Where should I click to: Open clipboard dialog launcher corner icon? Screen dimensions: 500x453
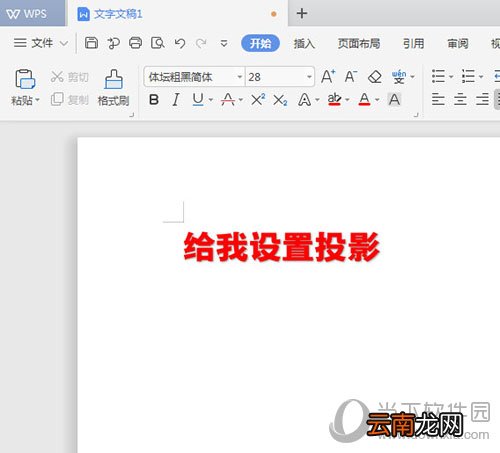pos(132,115)
